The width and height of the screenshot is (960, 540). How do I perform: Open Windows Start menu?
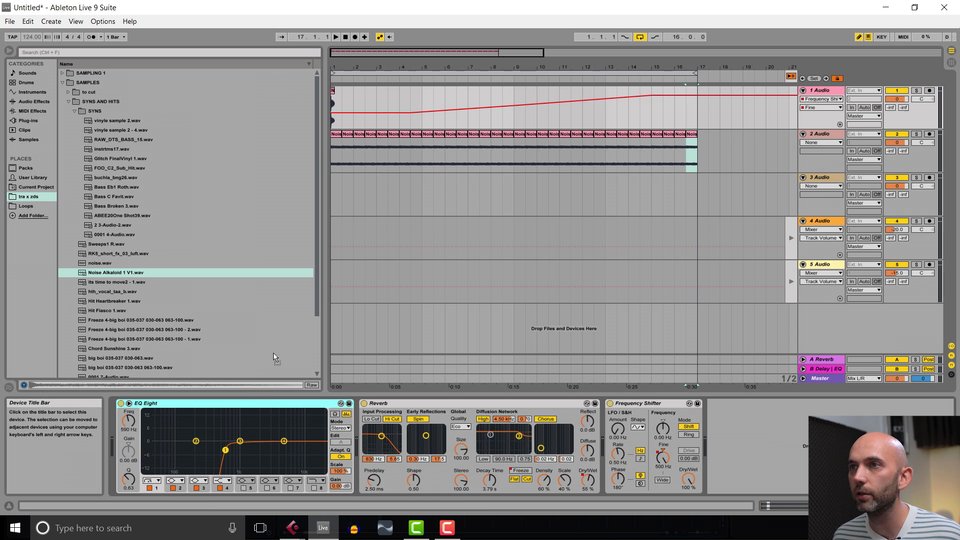[x=15, y=528]
